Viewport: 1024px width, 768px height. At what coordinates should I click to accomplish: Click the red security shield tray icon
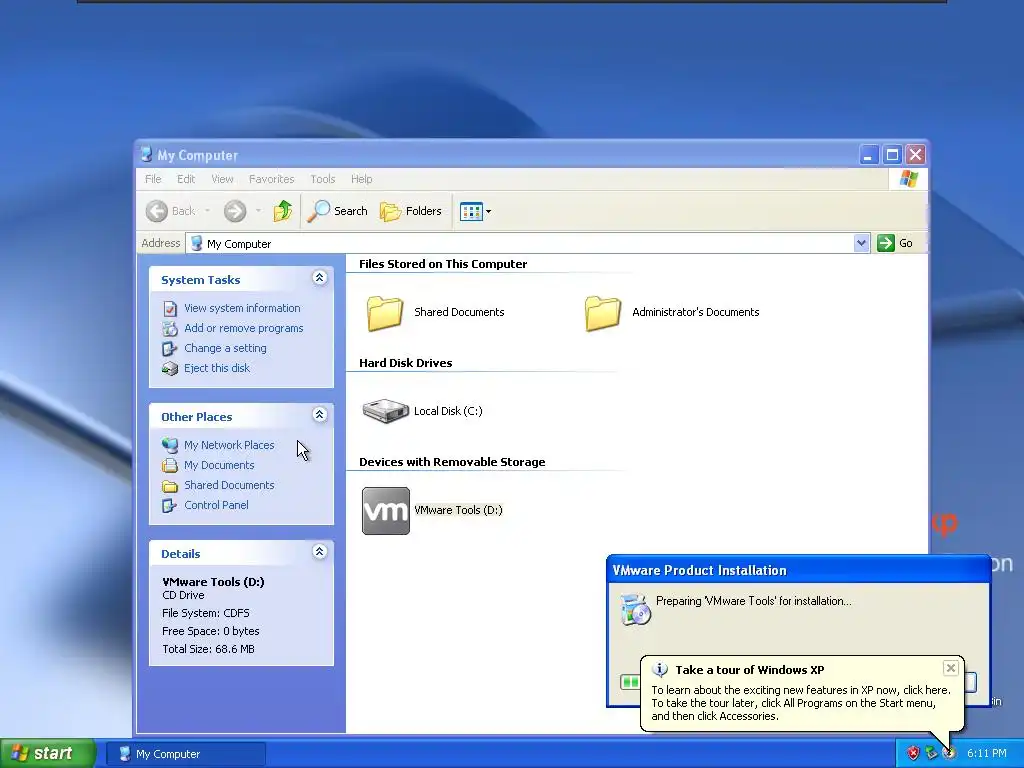[x=913, y=754]
